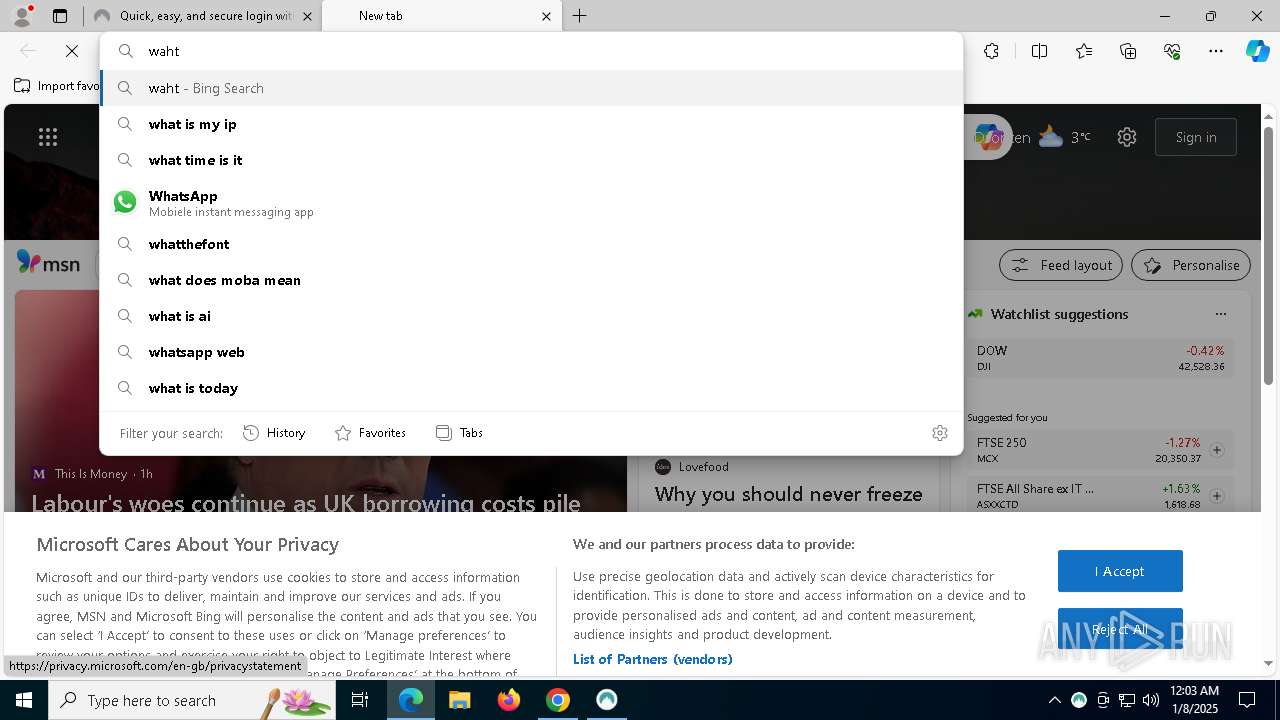Click the volume speaker tray icon
1280x720 pixels.
coord(1151,700)
